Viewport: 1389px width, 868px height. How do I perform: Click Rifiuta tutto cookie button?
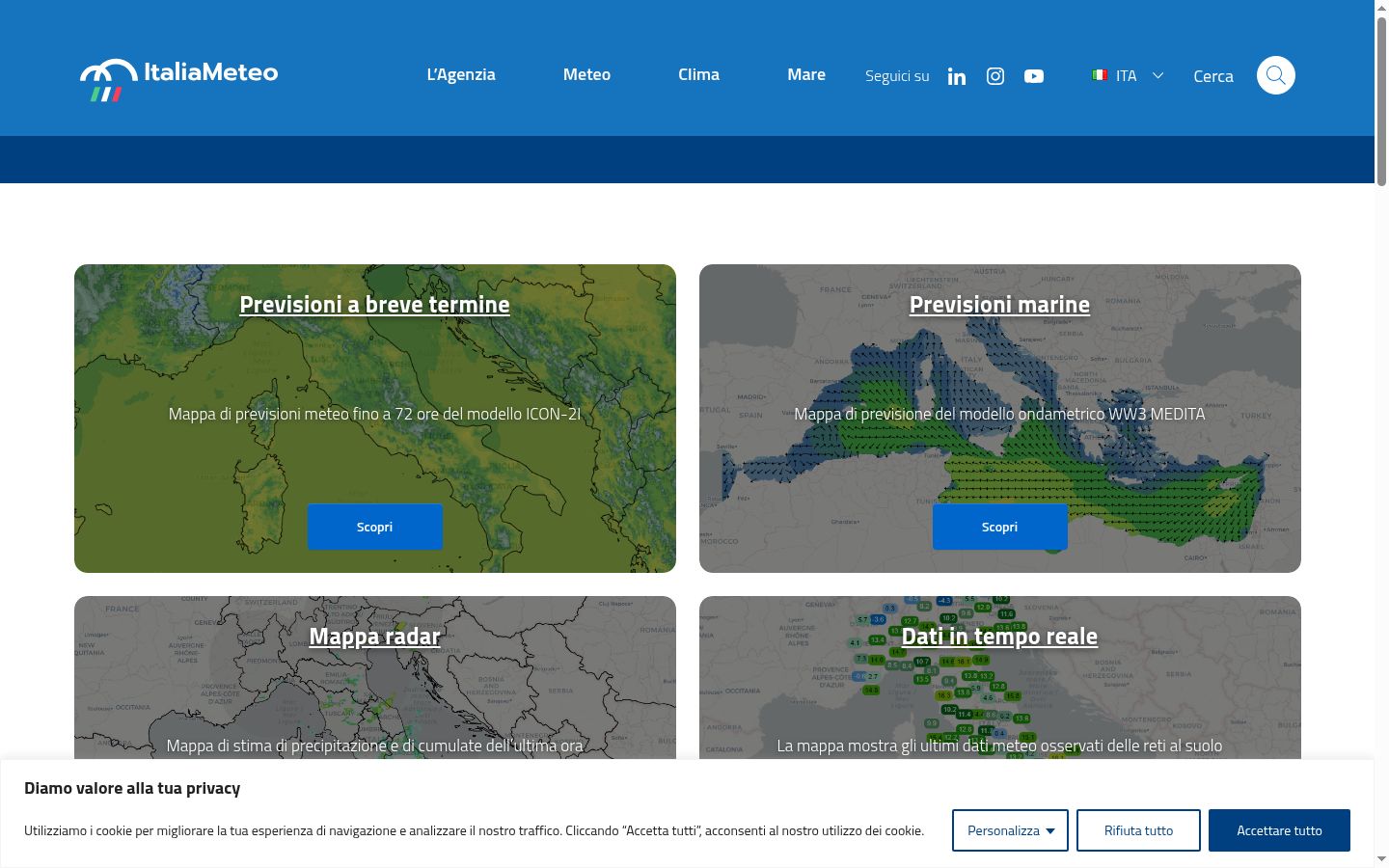pyautogui.click(x=1138, y=830)
